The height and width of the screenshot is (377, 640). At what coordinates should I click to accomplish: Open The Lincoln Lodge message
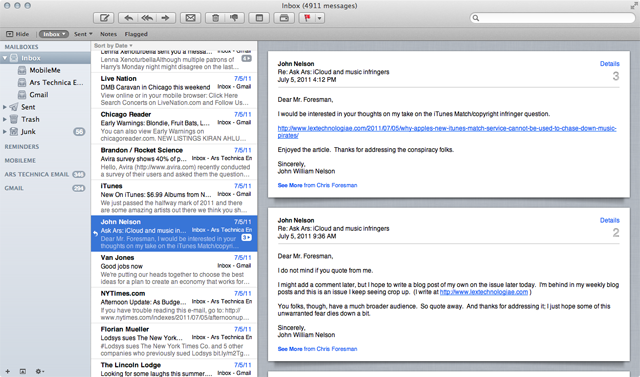174,368
